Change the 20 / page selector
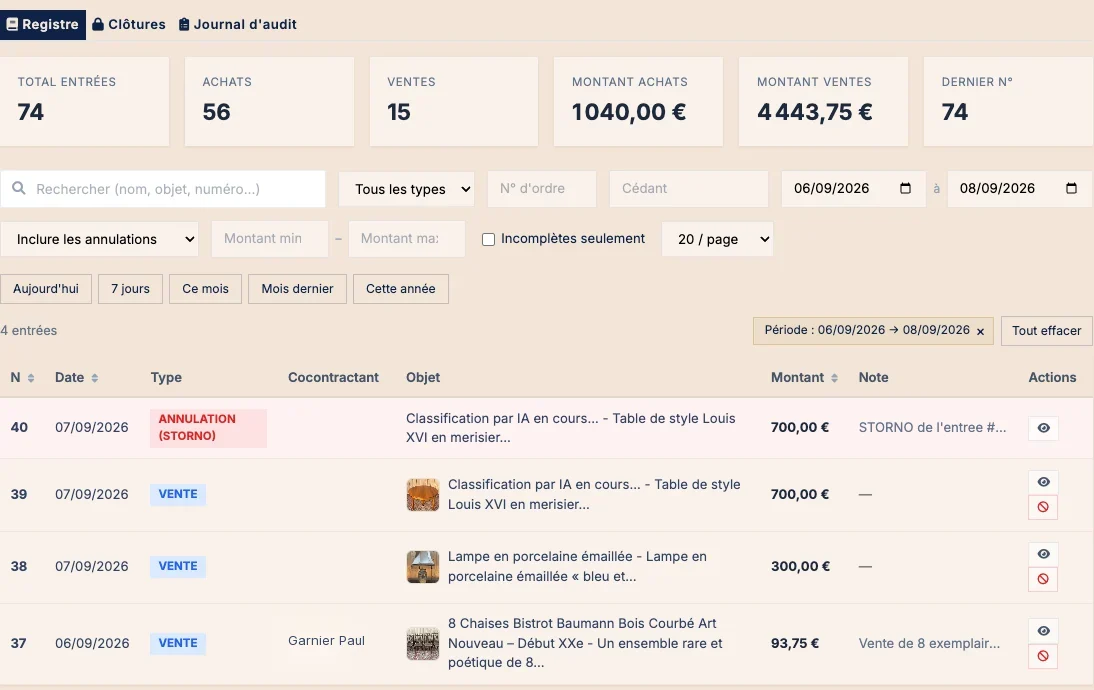This screenshot has height=690, width=1094. [717, 239]
